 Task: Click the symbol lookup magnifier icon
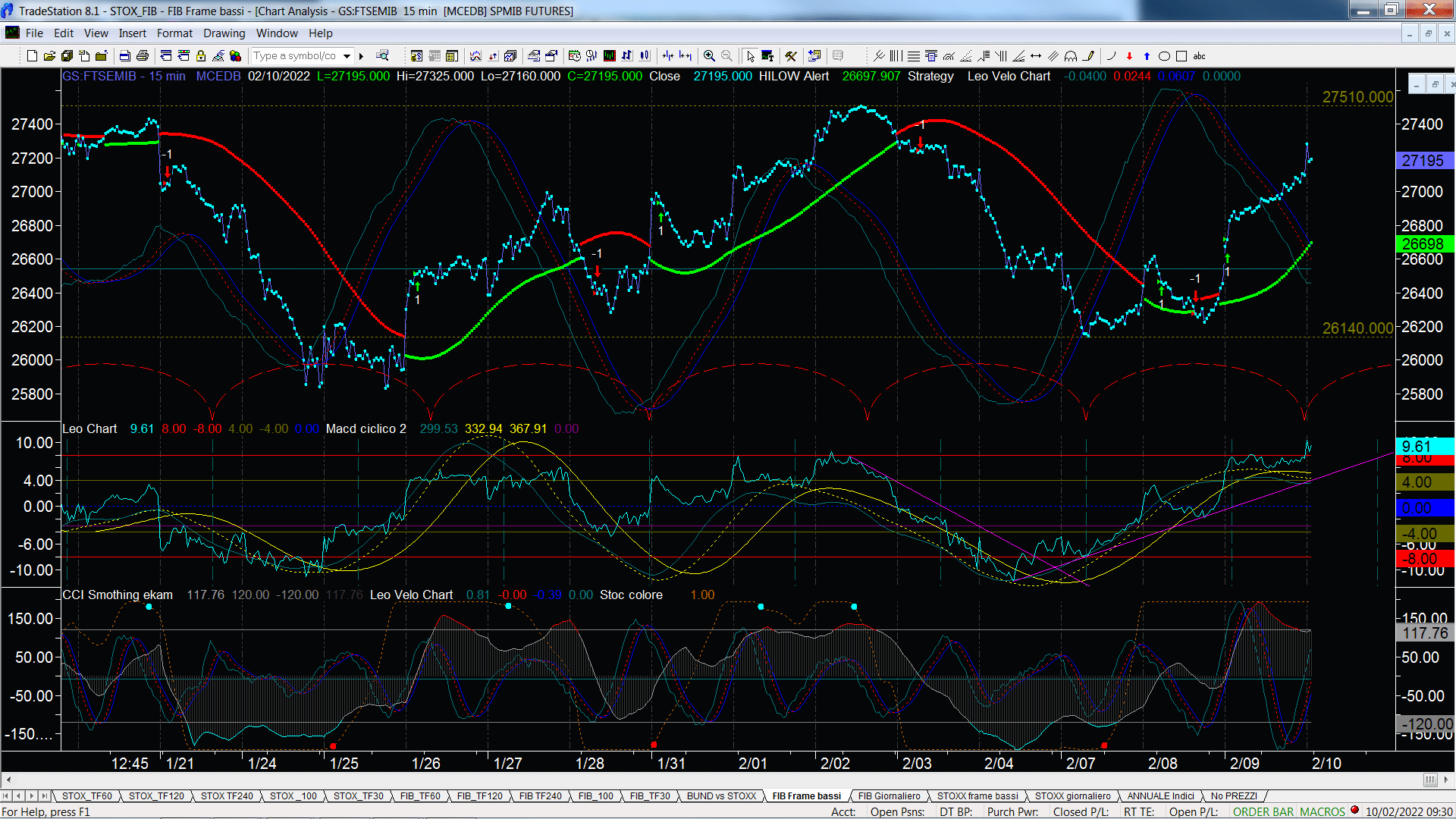(382, 55)
